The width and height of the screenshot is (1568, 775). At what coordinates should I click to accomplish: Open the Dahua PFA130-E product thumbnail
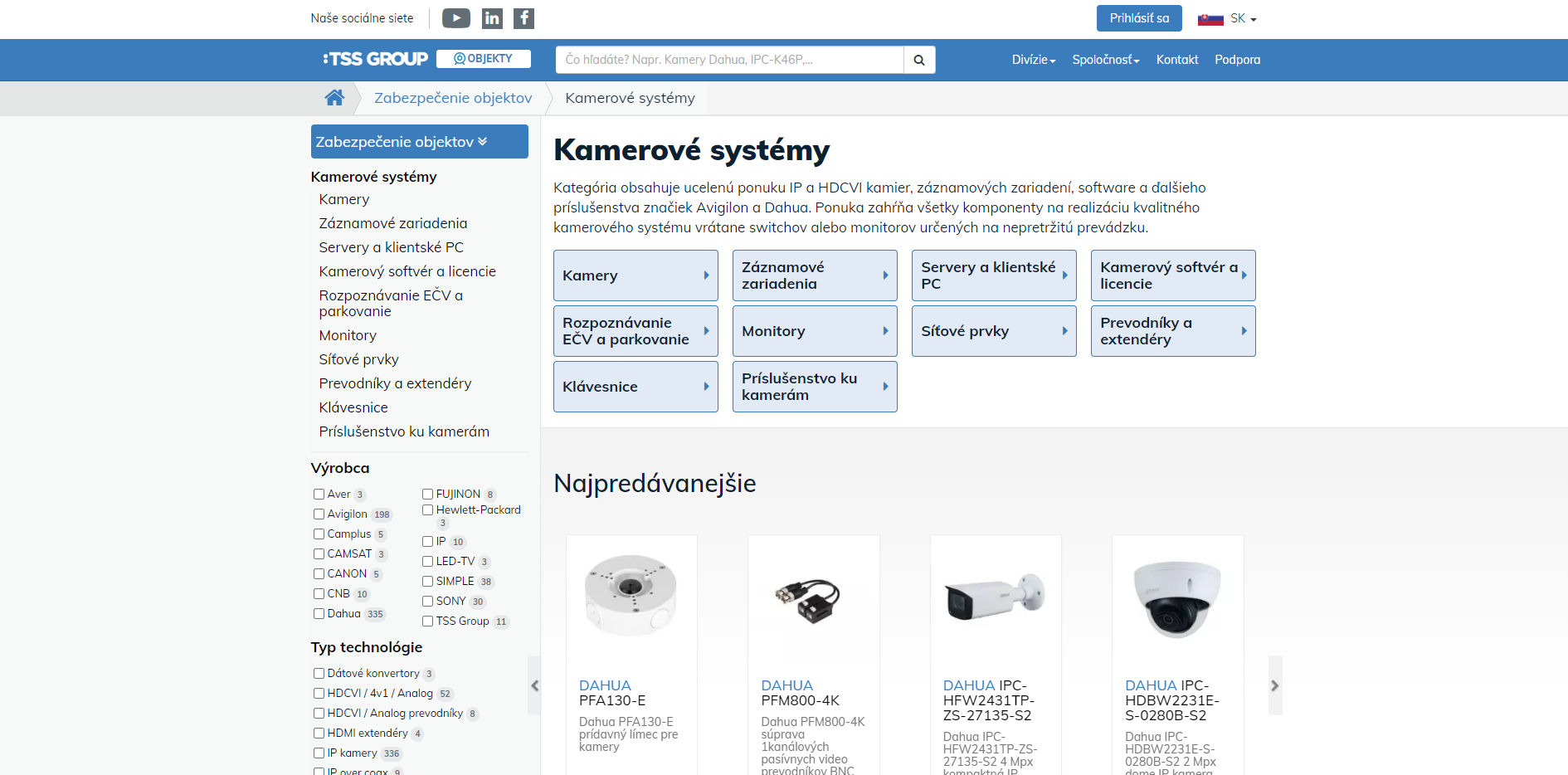(x=631, y=596)
